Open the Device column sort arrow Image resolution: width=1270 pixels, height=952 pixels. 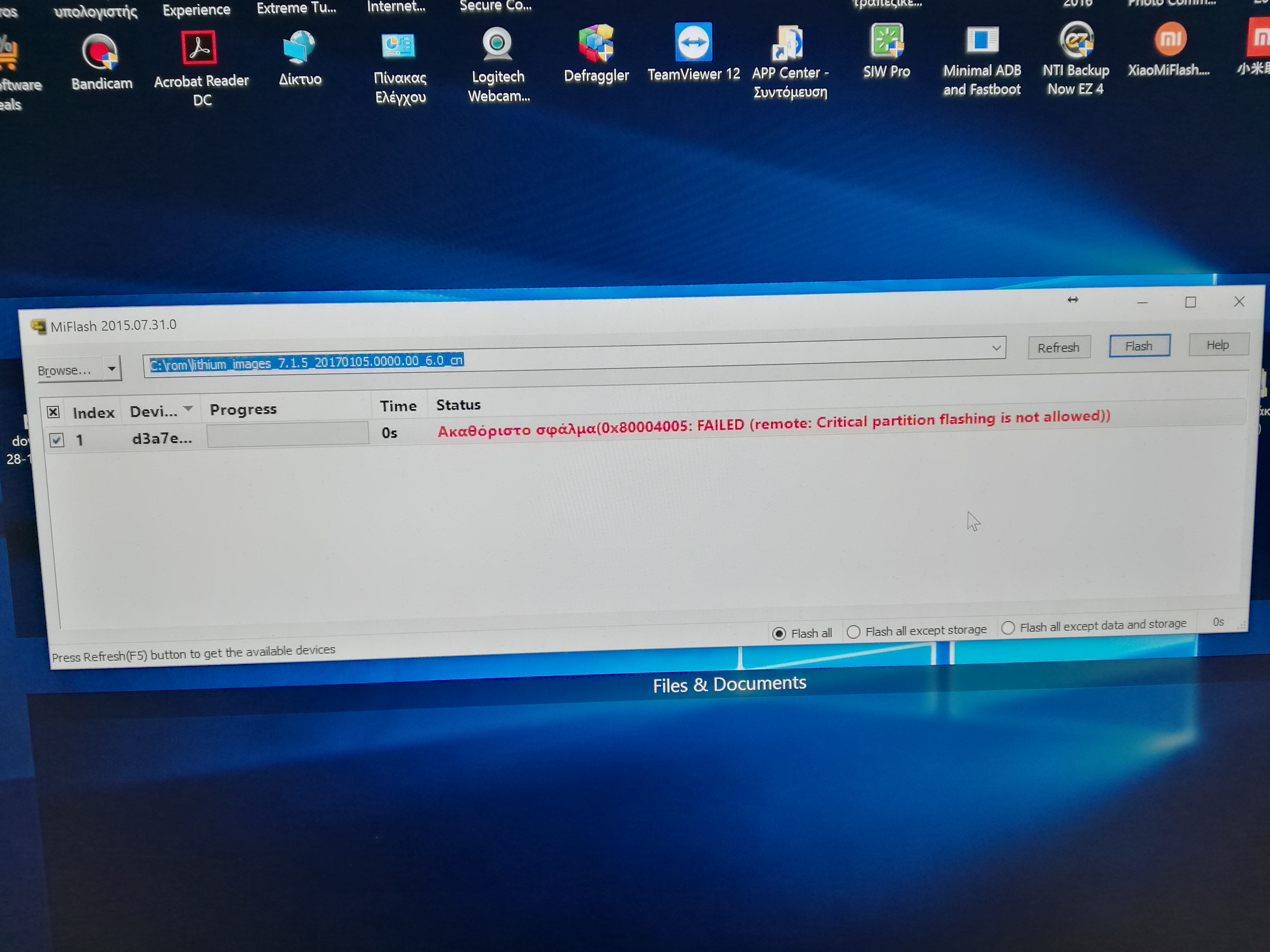(x=188, y=409)
